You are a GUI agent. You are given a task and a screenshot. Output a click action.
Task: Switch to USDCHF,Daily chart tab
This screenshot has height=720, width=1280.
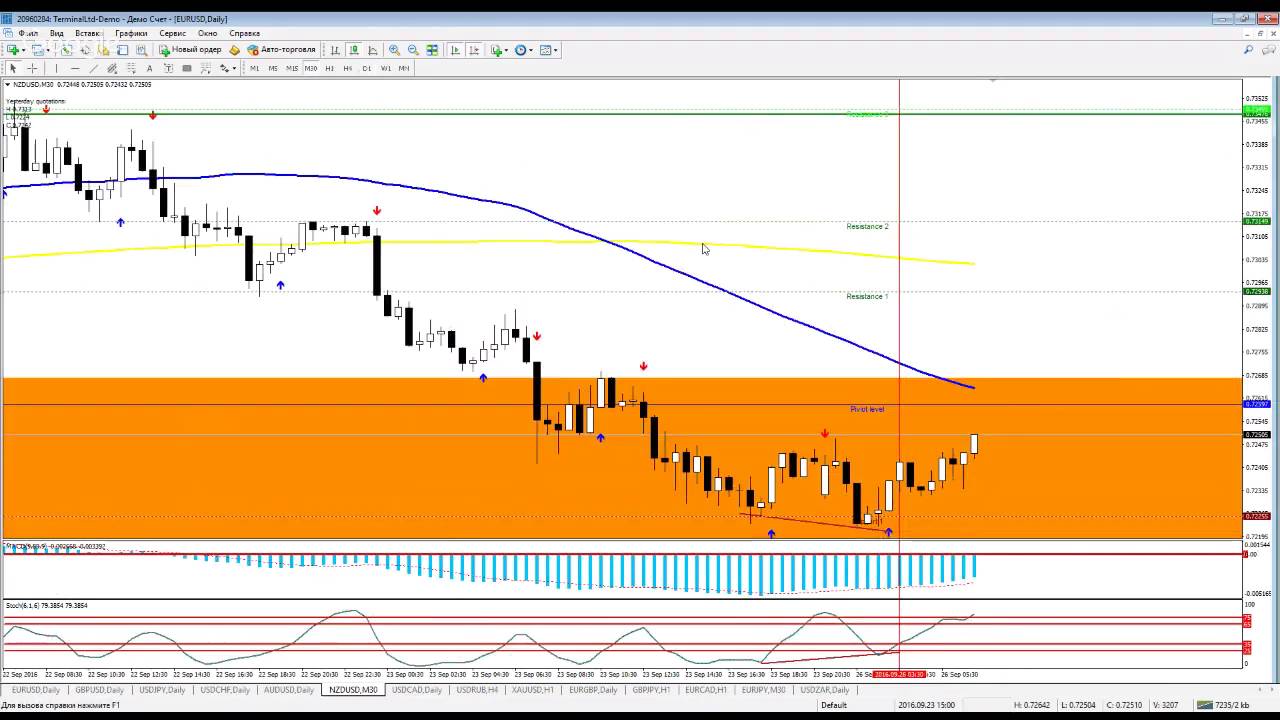[x=225, y=690]
